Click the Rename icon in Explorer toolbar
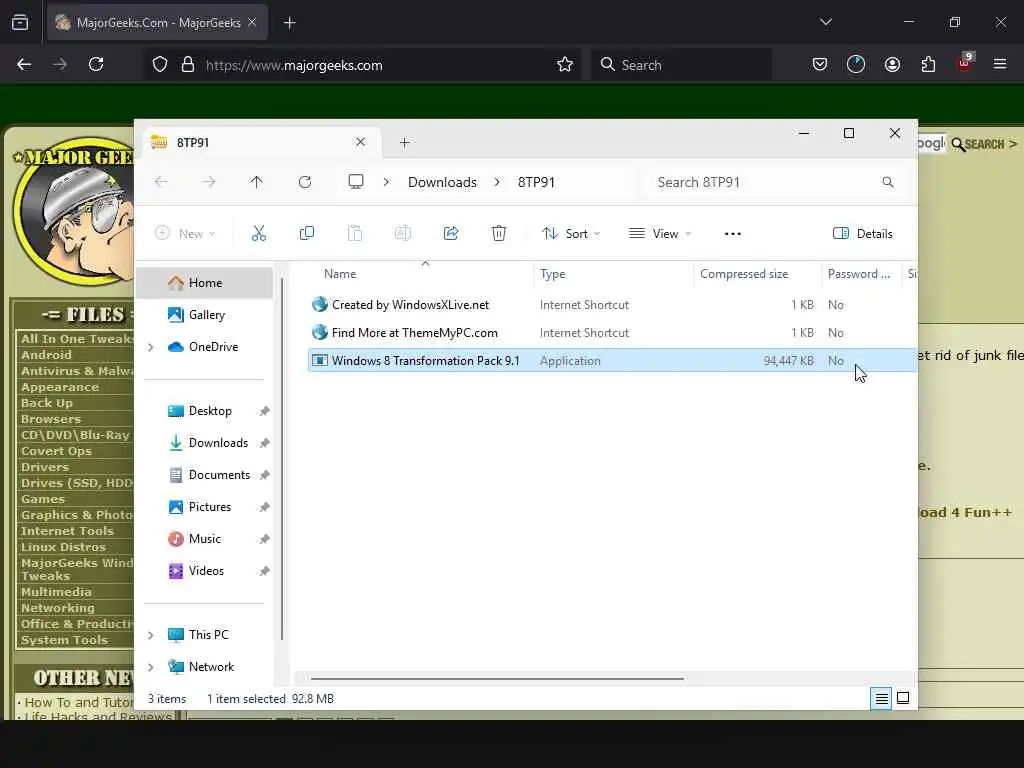This screenshot has width=1024, height=768. [403, 233]
